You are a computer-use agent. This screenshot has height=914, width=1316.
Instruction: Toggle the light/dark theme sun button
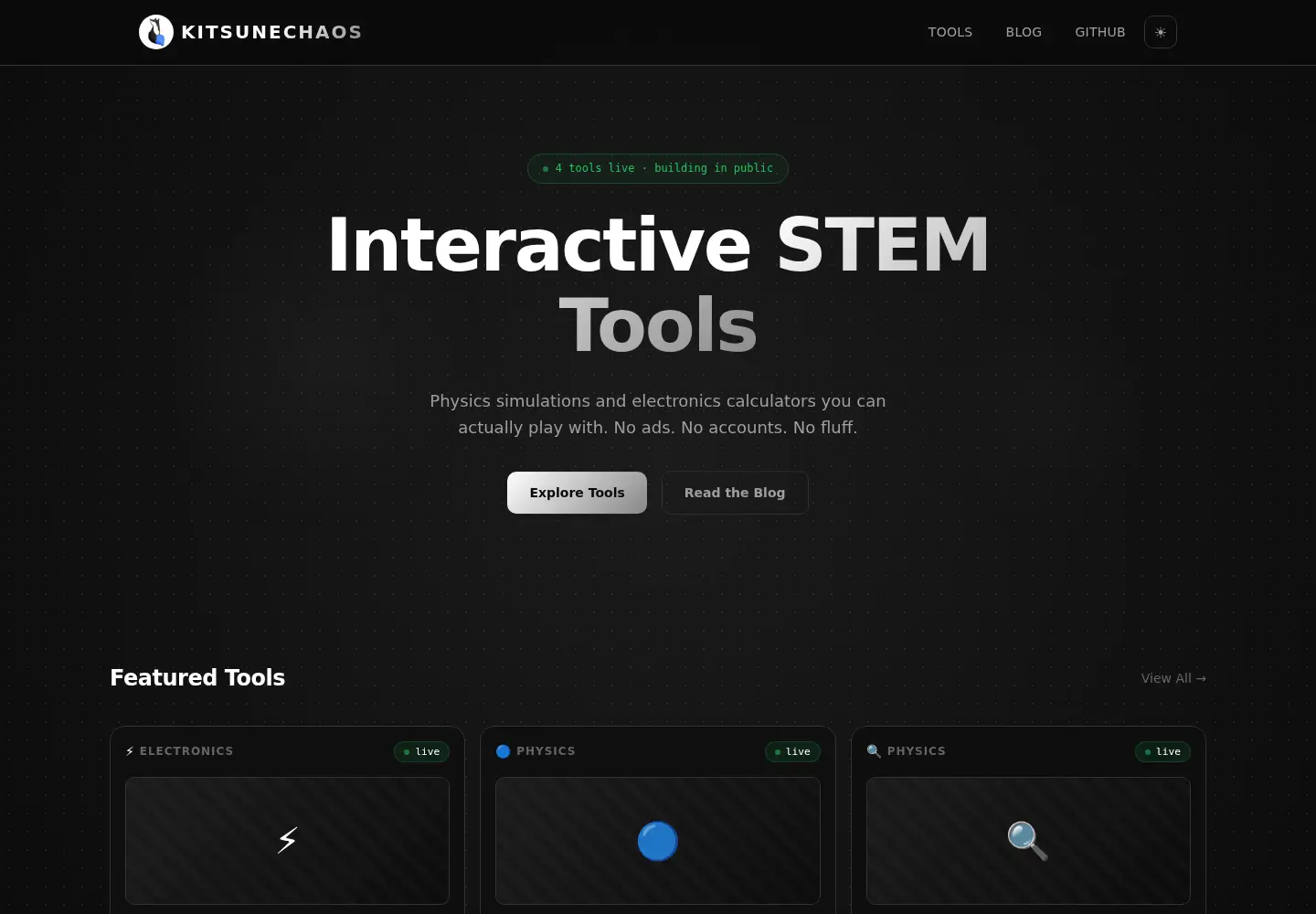click(x=1161, y=32)
